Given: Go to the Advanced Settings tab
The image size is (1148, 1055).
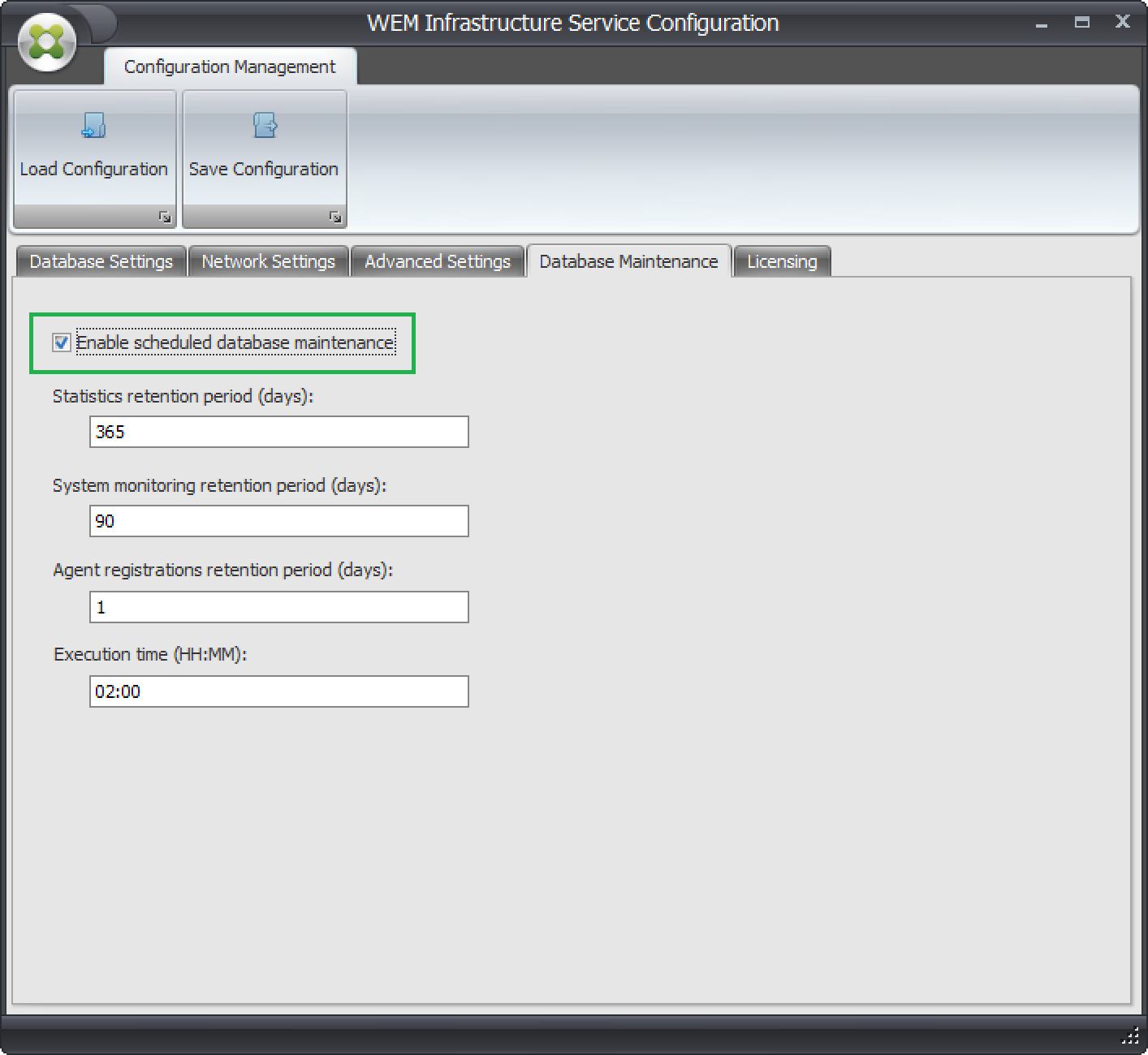Looking at the screenshot, I should 437,261.
